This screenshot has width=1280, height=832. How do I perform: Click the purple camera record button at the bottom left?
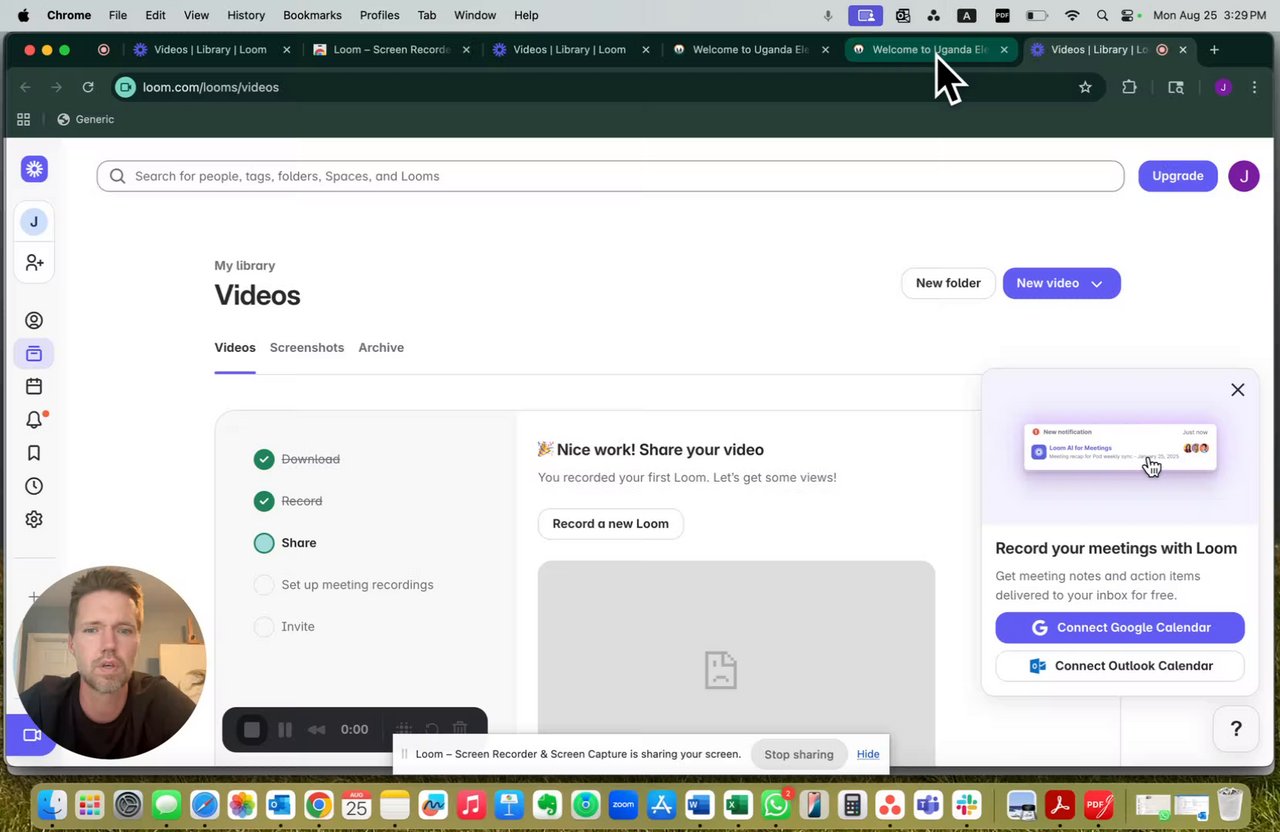click(30, 735)
